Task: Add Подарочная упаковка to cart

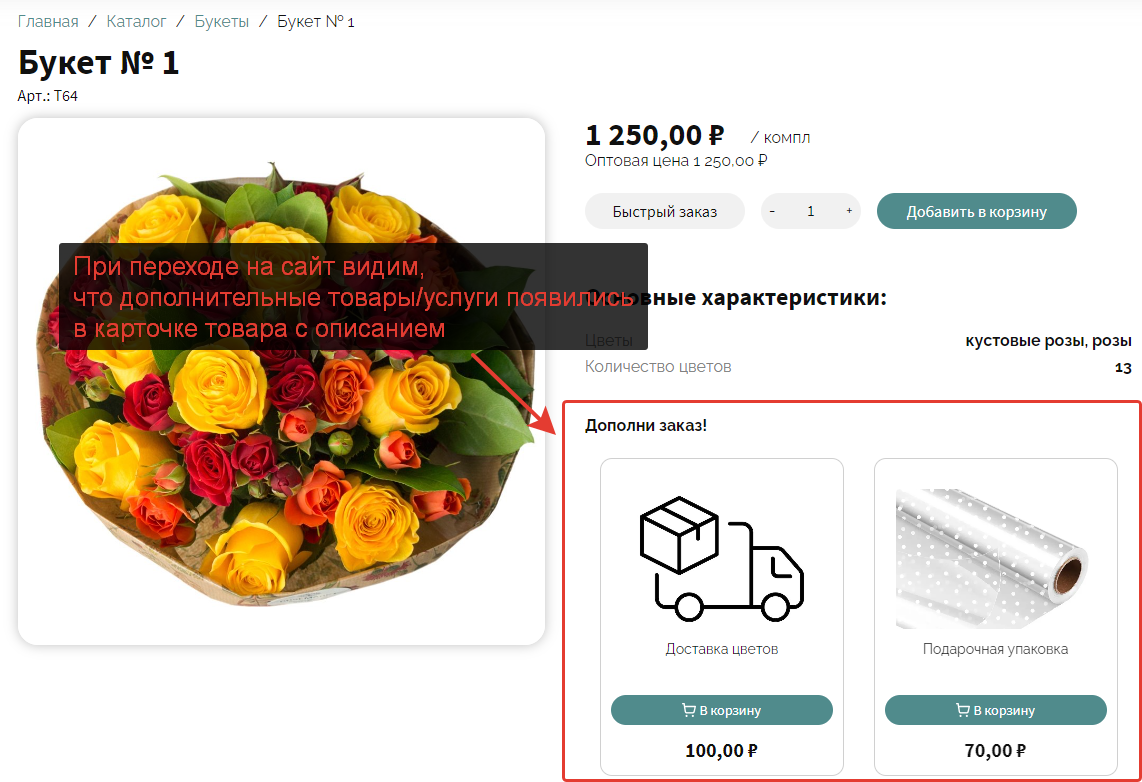Action: (x=996, y=710)
